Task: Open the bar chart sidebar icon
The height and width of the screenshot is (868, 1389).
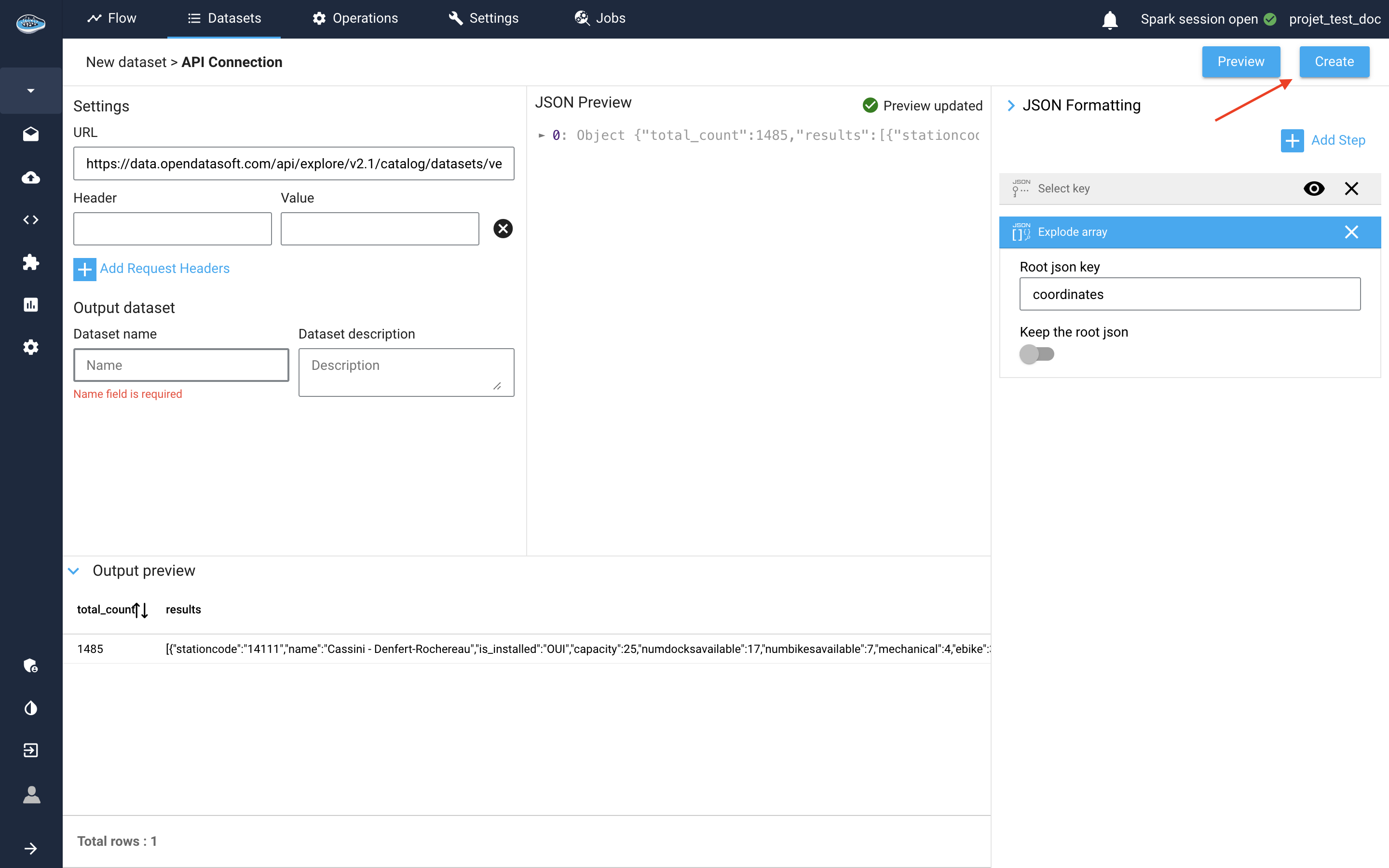Action: [31, 305]
